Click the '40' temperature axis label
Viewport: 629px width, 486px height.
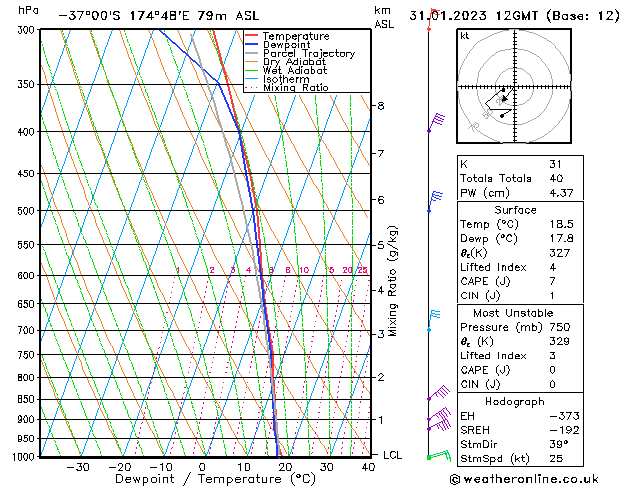coord(368,468)
